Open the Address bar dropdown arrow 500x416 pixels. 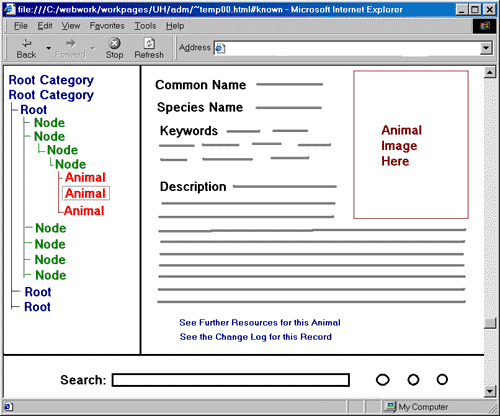coord(486,48)
